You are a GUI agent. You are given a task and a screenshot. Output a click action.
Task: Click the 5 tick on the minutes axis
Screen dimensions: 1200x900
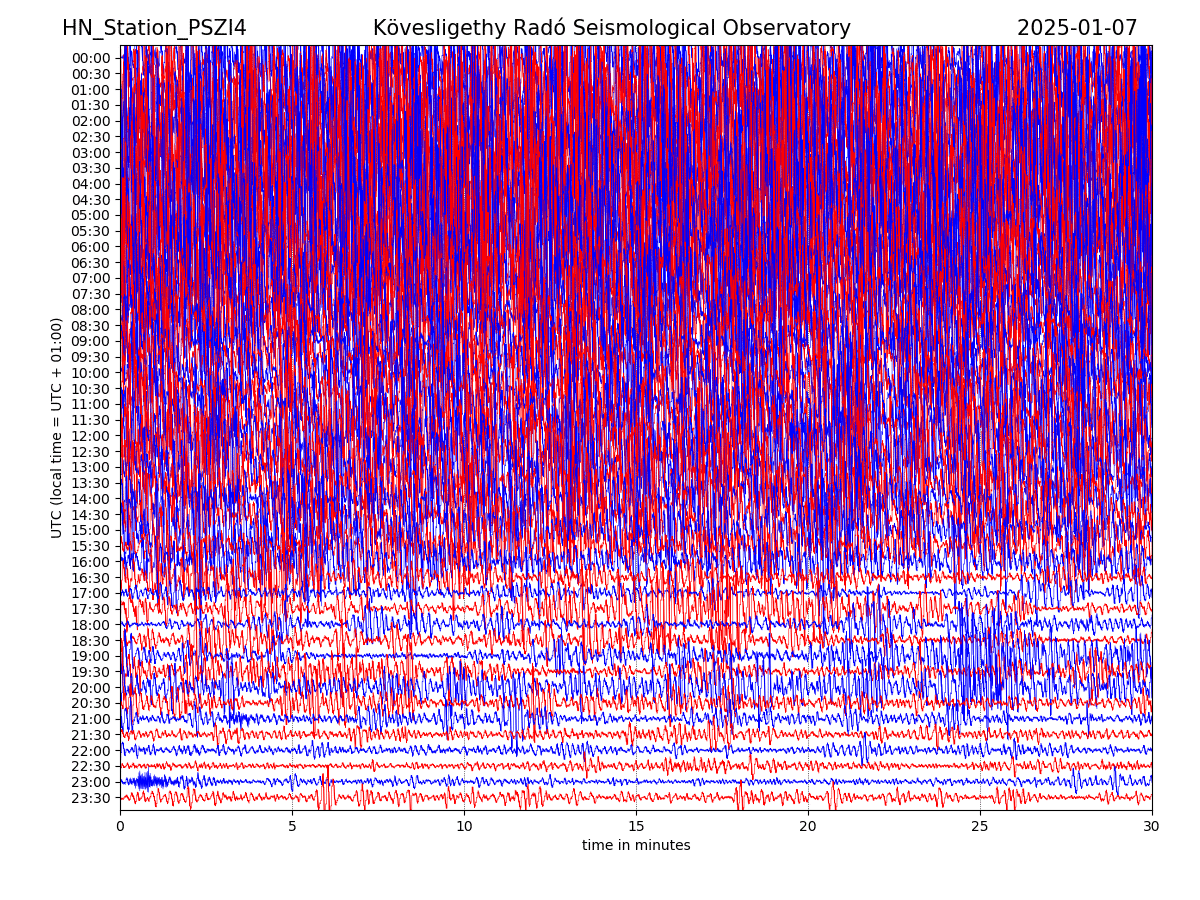292,826
